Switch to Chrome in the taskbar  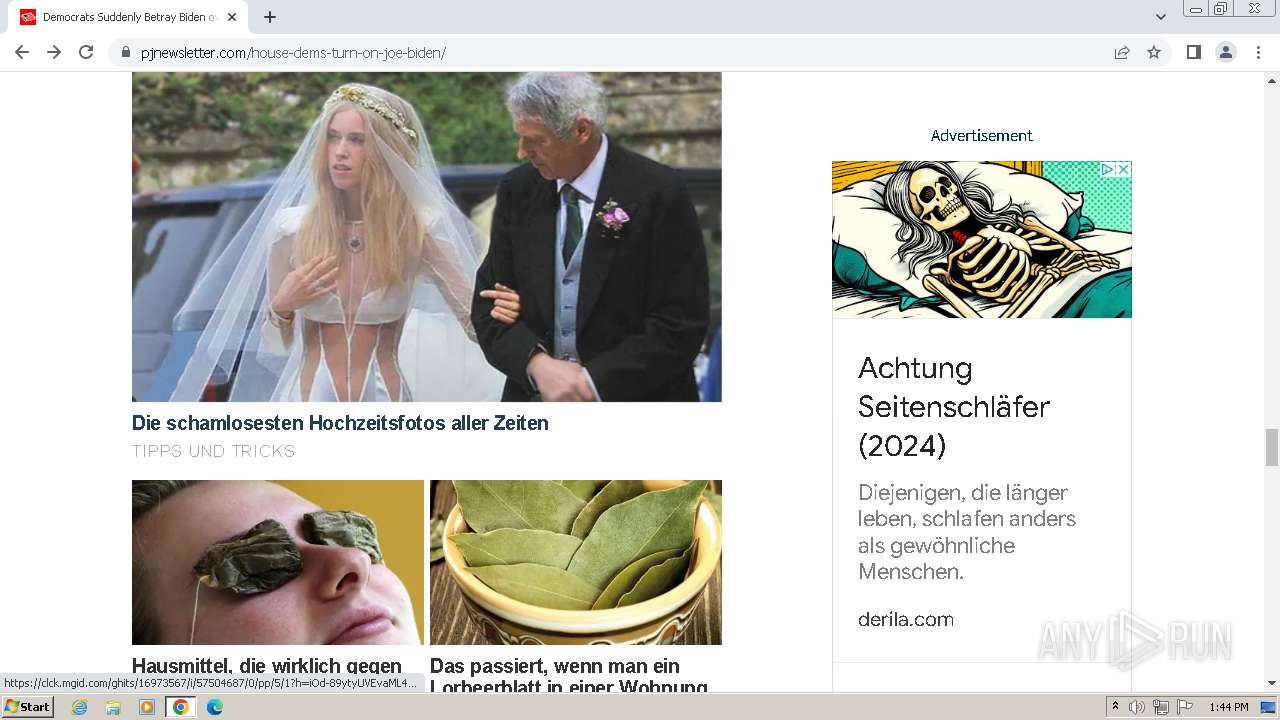pos(181,707)
